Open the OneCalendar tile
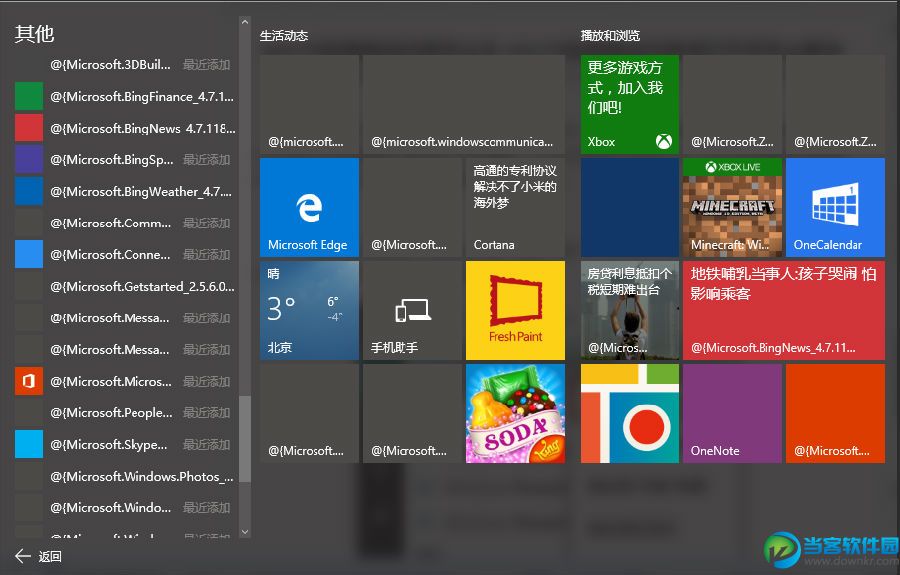The image size is (900, 575). [x=835, y=207]
